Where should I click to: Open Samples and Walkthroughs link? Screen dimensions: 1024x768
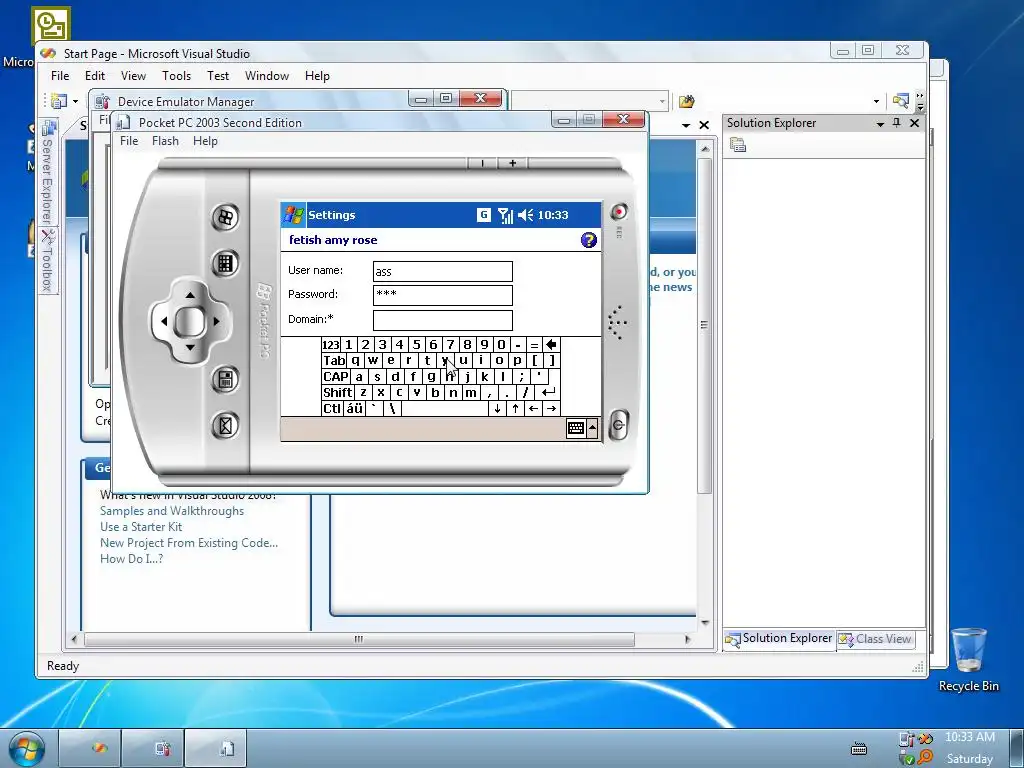[172, 511]
